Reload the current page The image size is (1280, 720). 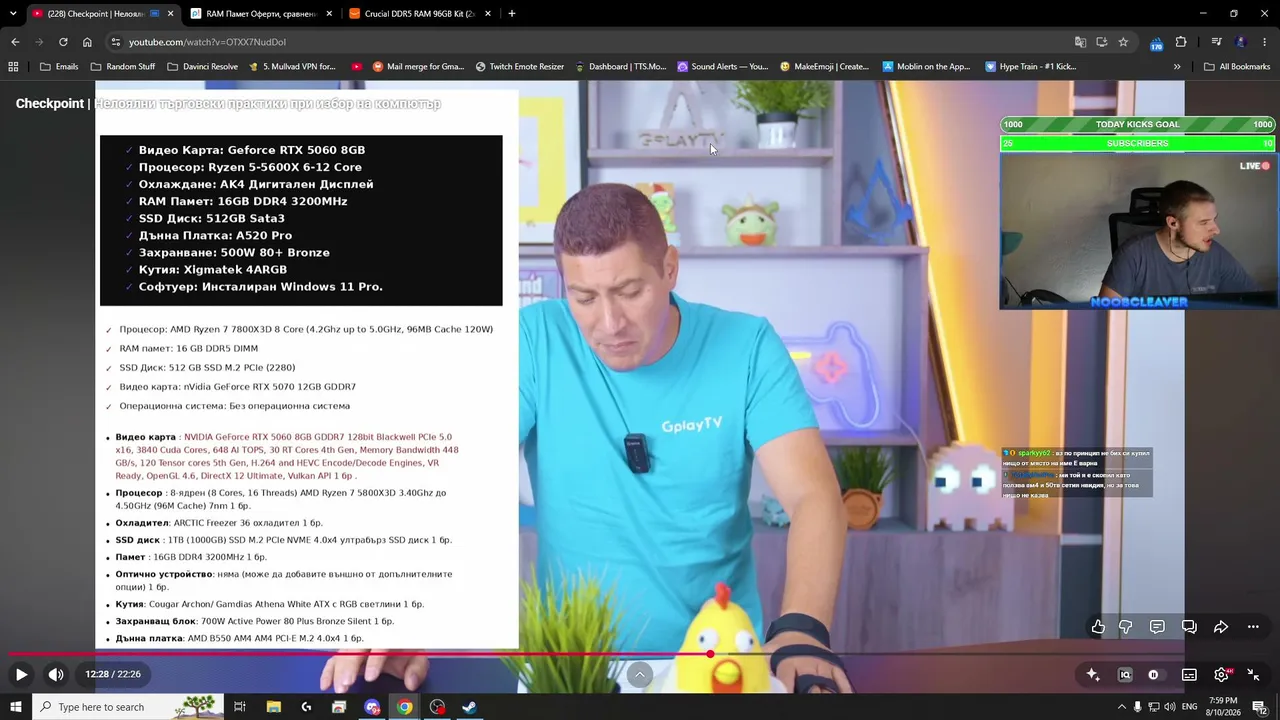point(63,42)
